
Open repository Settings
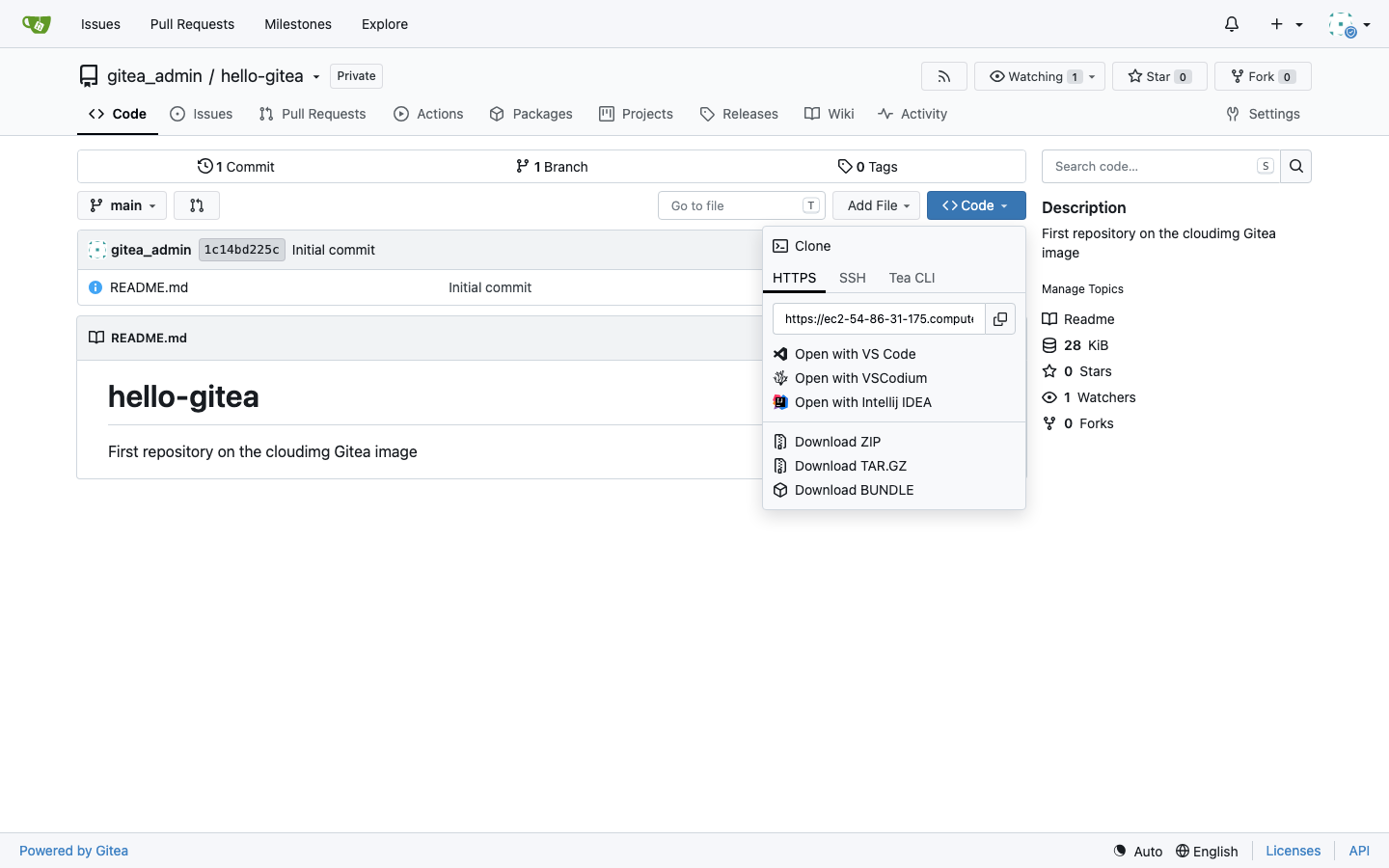pyautogui.click(x=1263, y=114)
